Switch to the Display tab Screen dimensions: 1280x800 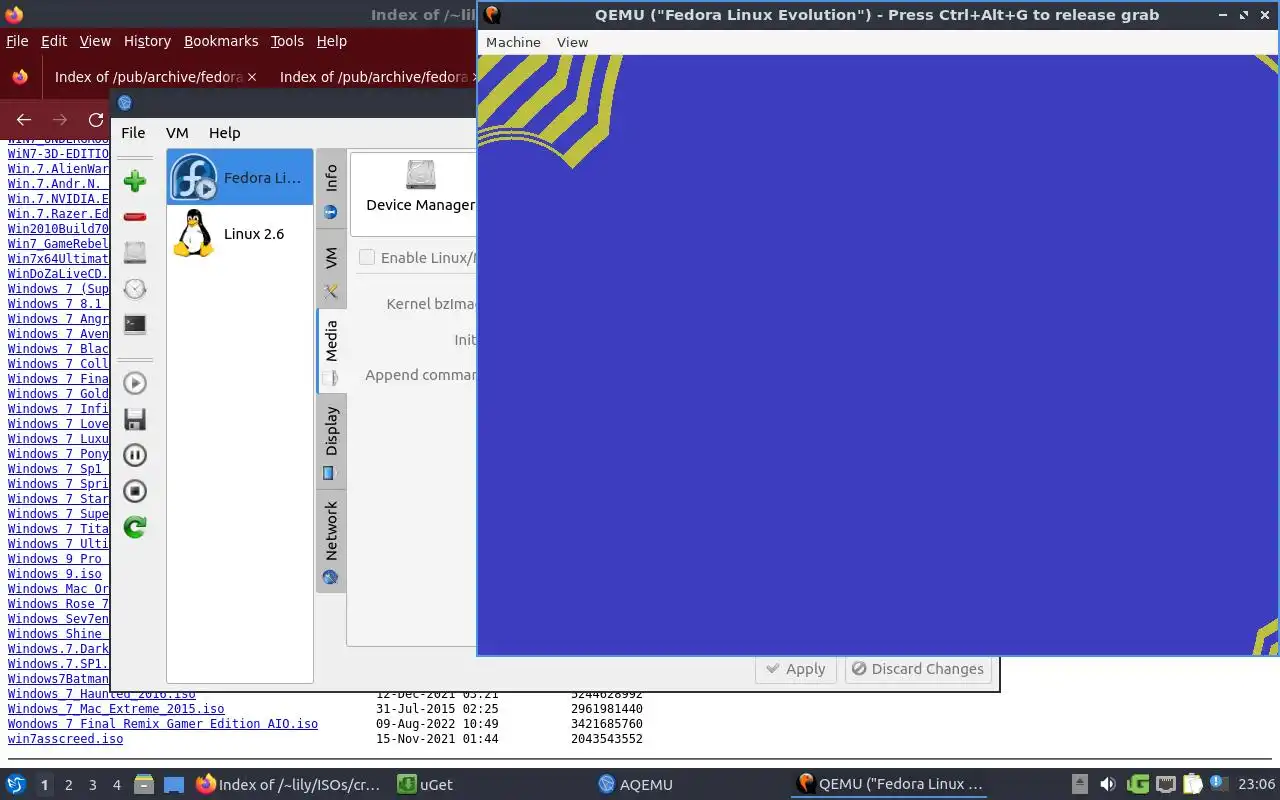pos(331,442)
